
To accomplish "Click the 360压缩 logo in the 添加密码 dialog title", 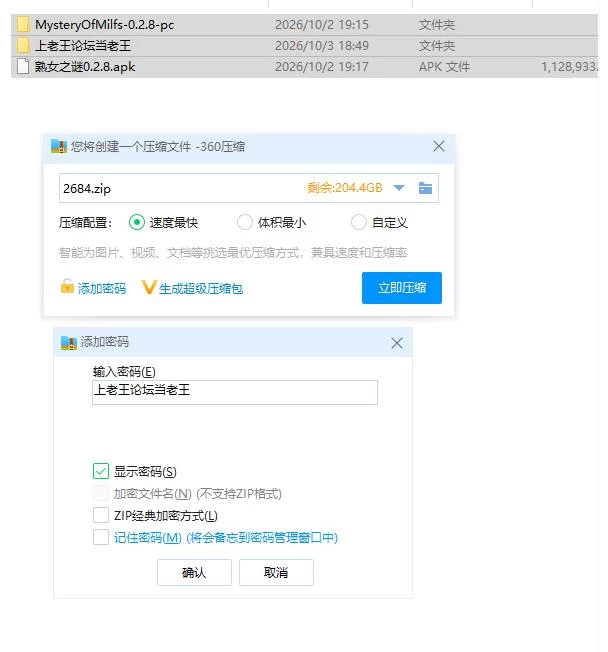I will tap(69, 343).
